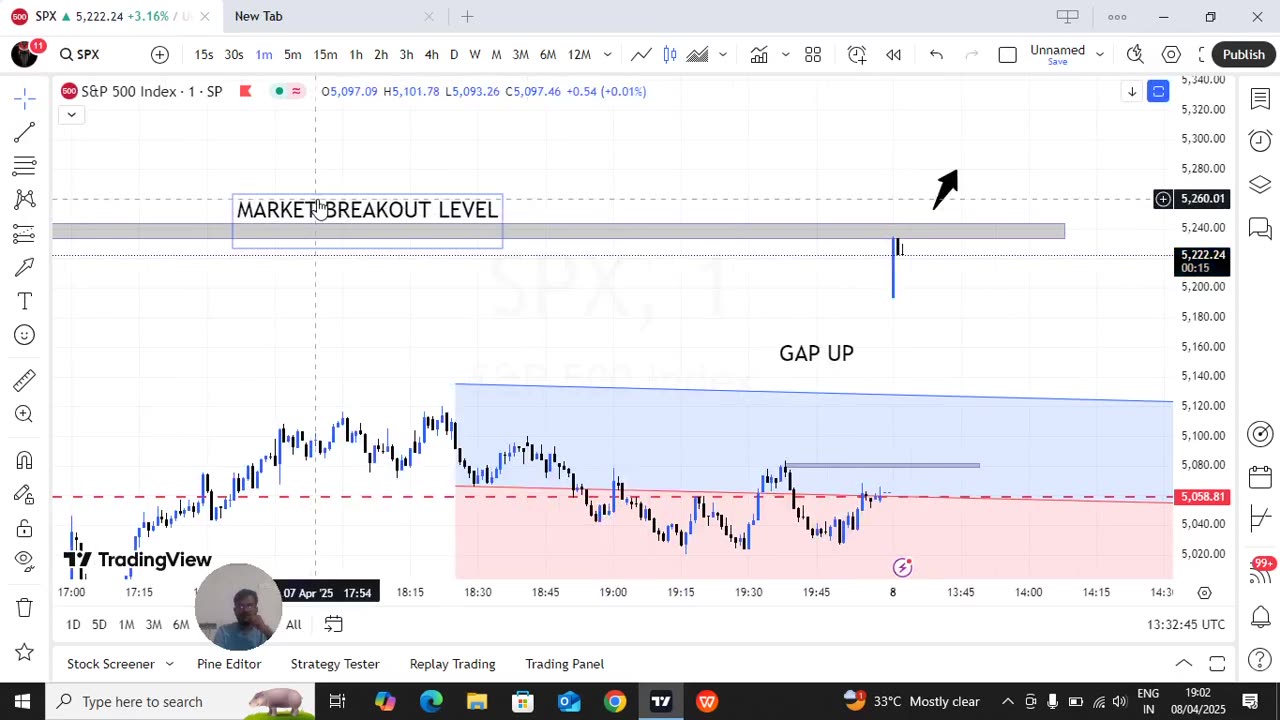Click the compare or add symbol plus
This screenshot has height=720, width=1280.
pyautogui.click(x=160, y=55)
